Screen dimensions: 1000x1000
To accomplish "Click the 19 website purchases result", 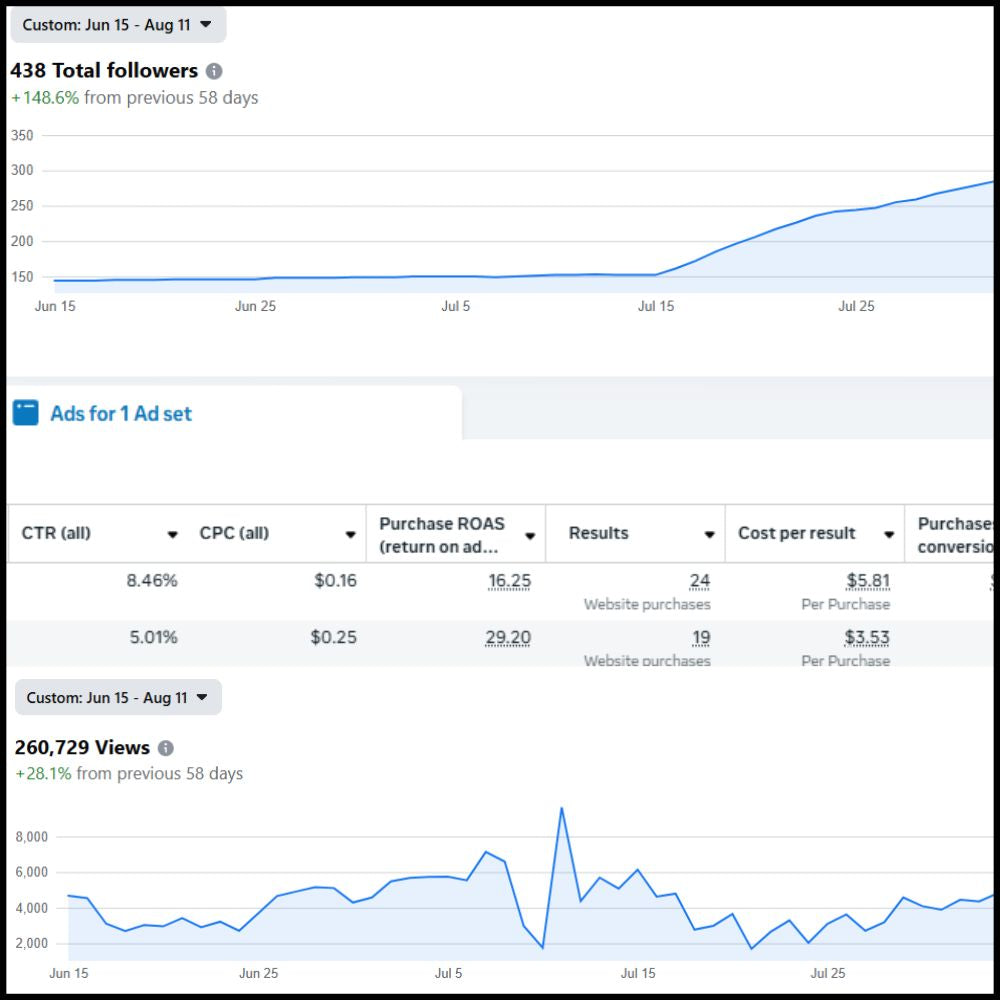I will click(700, 638).
